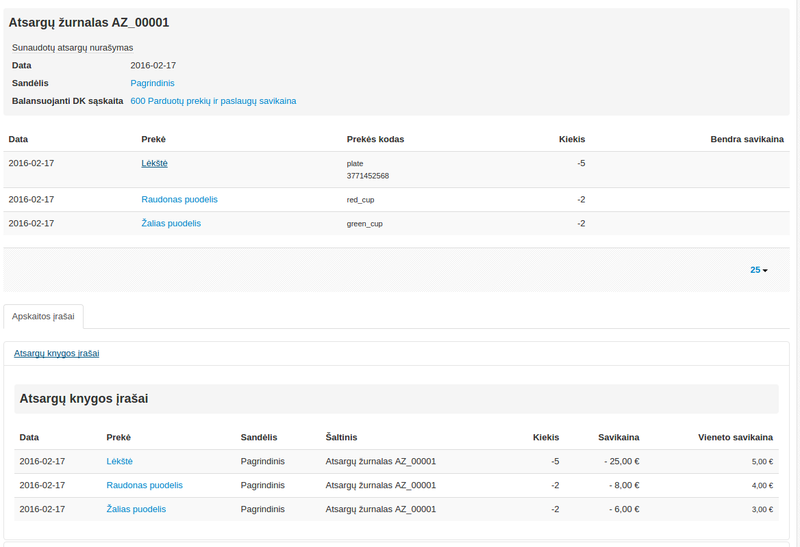This screenshot has height=547, width=800.
Task: Expand the 25 rows-per-page dropdown
Action: [758, 270]
